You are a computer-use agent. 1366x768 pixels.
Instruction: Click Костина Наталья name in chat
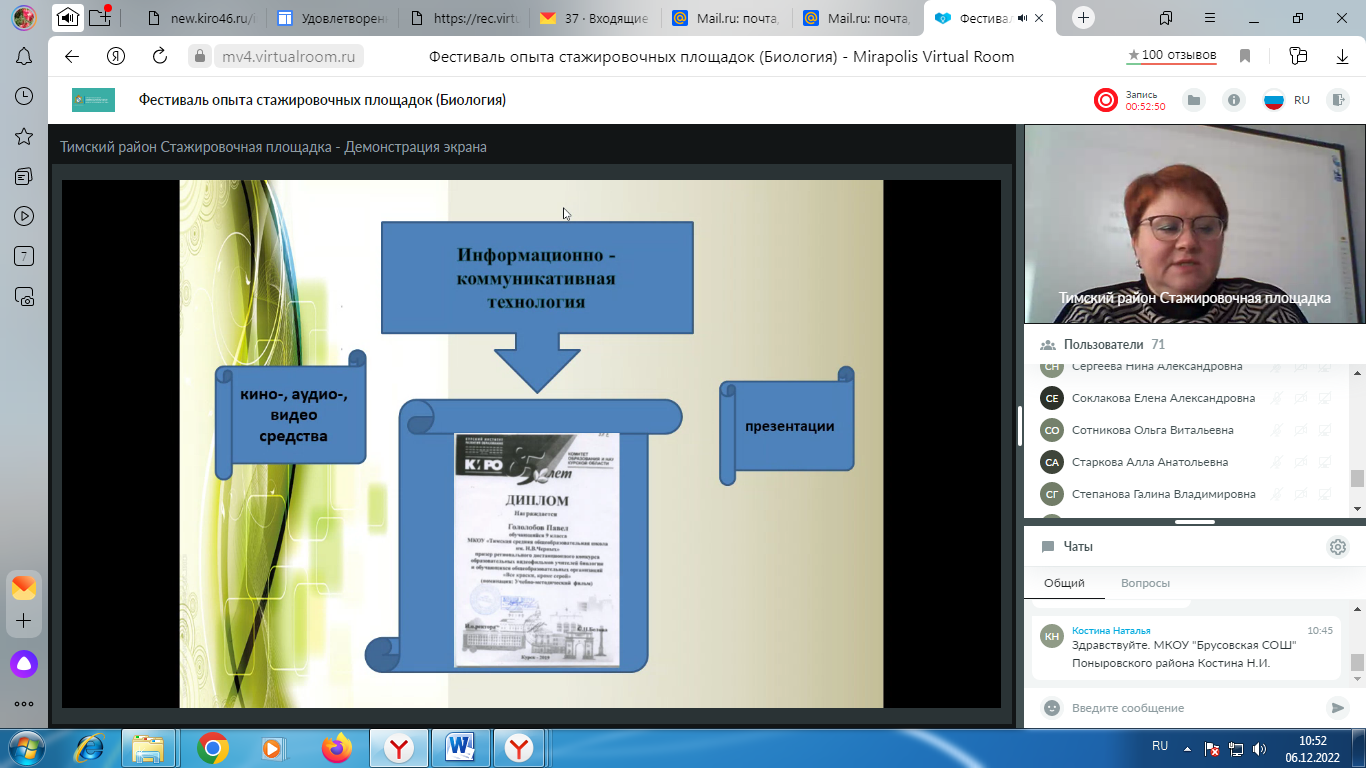(x=1111, y=631)
